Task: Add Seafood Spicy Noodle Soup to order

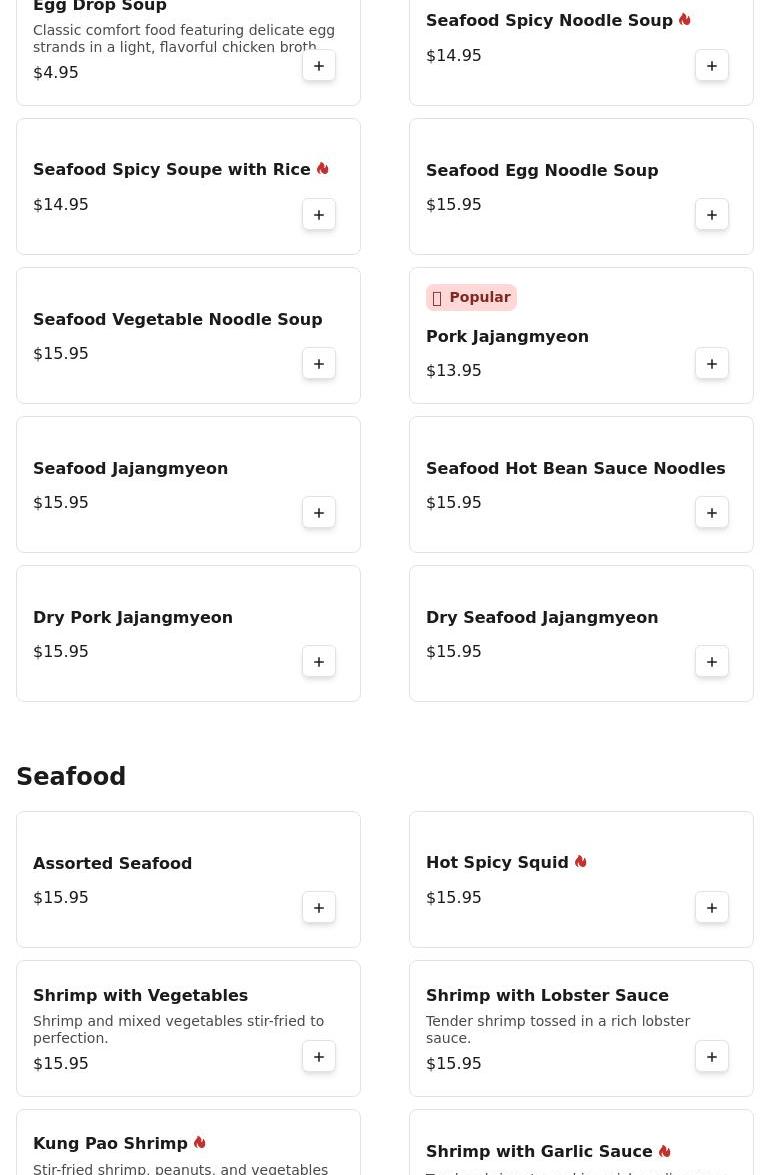Action: [712, 66]
